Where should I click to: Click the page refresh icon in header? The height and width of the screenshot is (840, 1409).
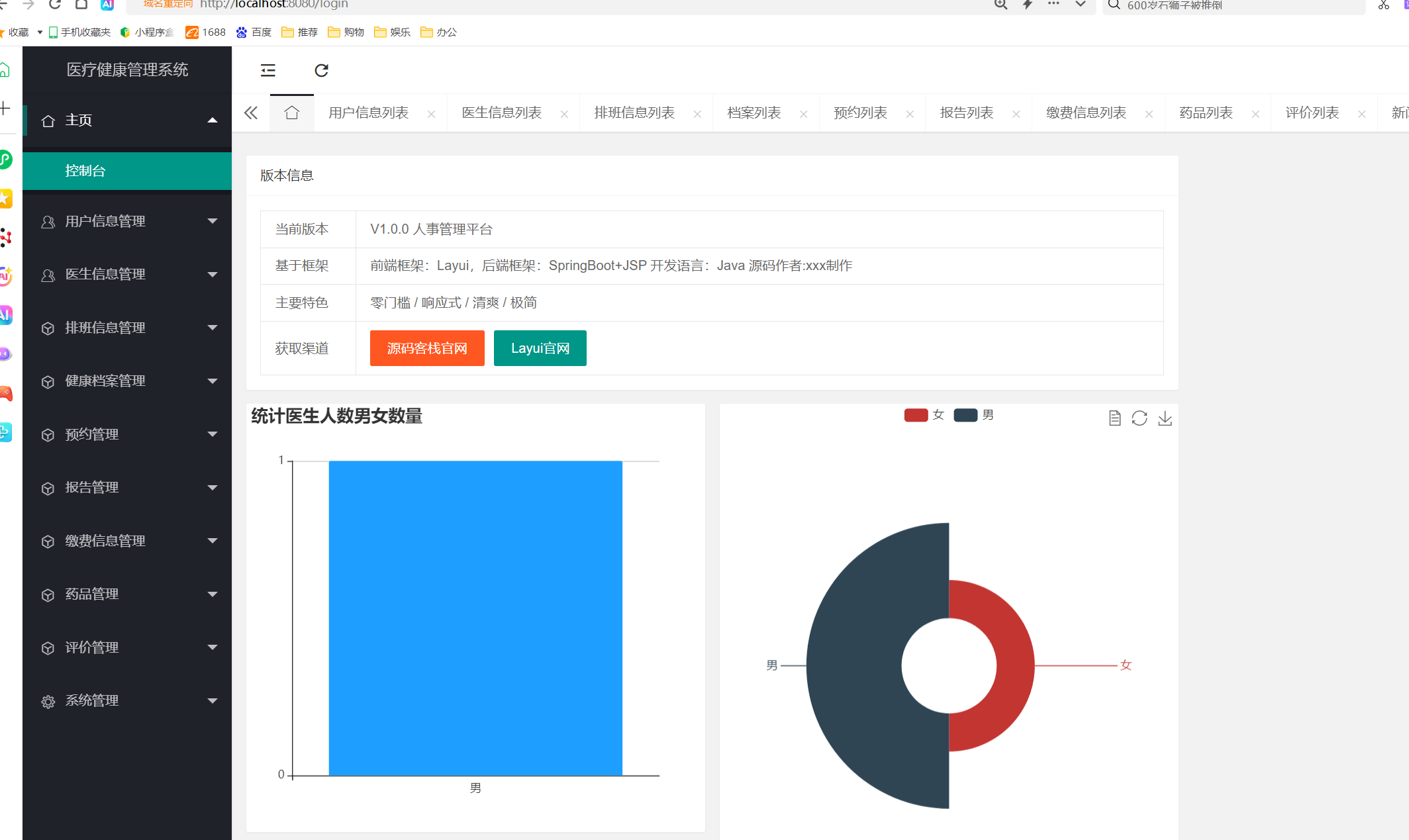pos(321,70)
